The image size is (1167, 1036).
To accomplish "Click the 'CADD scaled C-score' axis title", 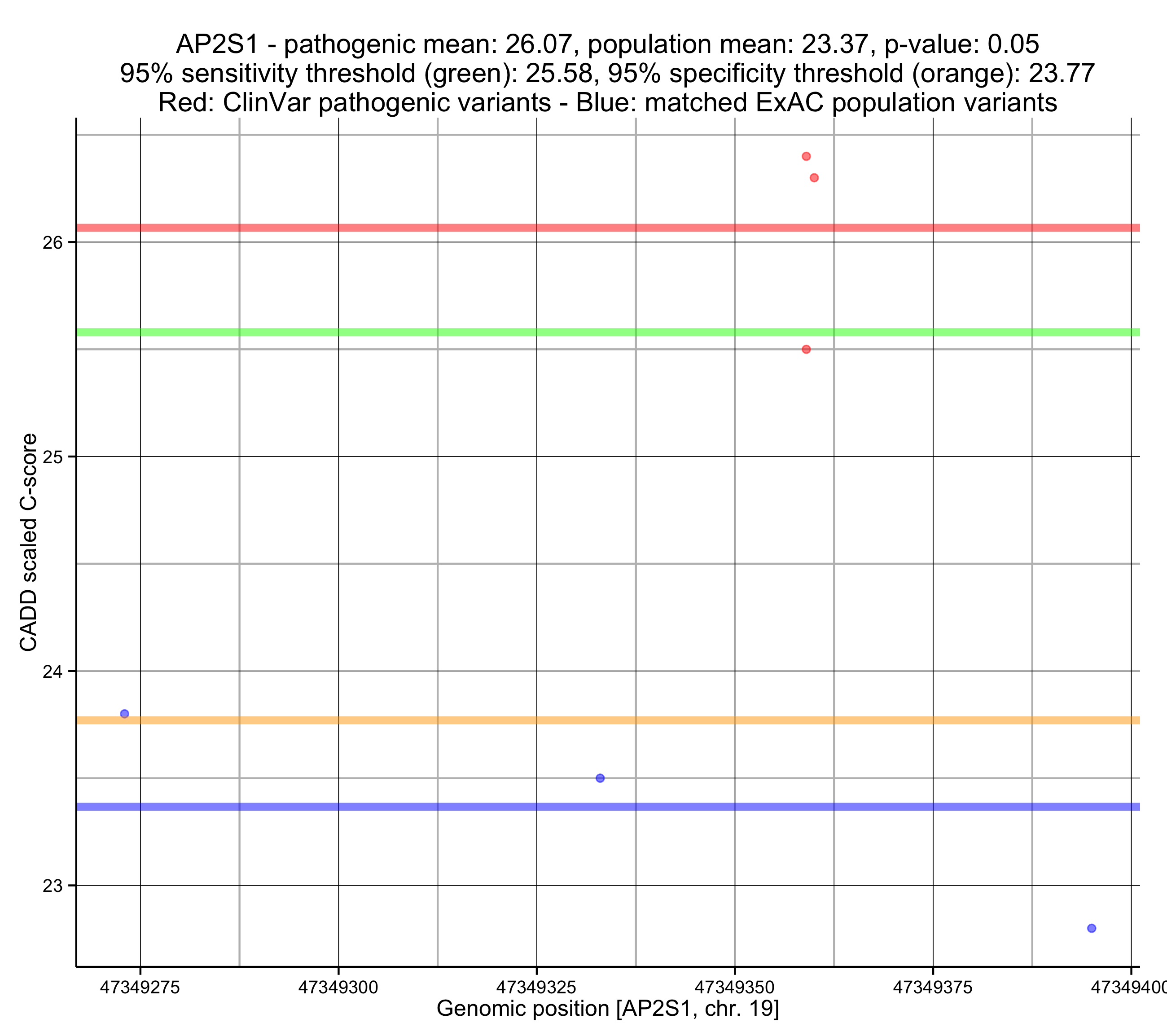I will coord(29,543).
